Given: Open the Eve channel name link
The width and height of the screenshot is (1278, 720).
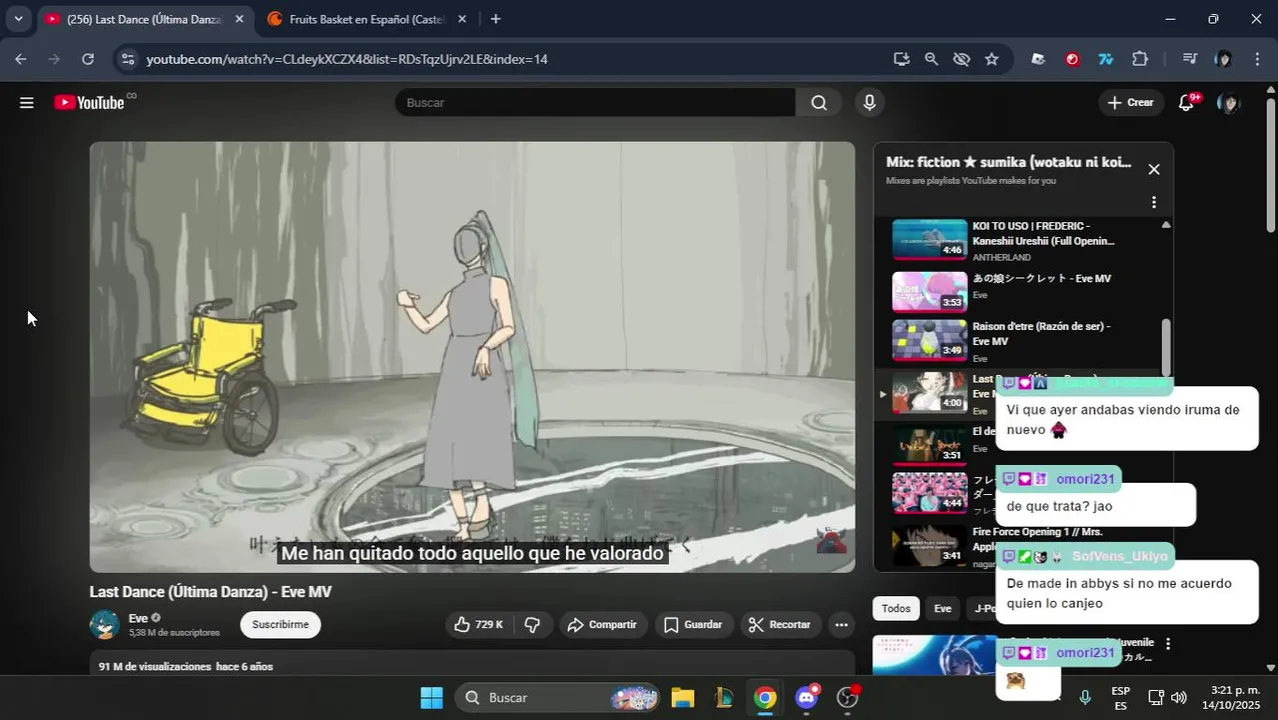Looking at the screenshot, I should point(138,618).
